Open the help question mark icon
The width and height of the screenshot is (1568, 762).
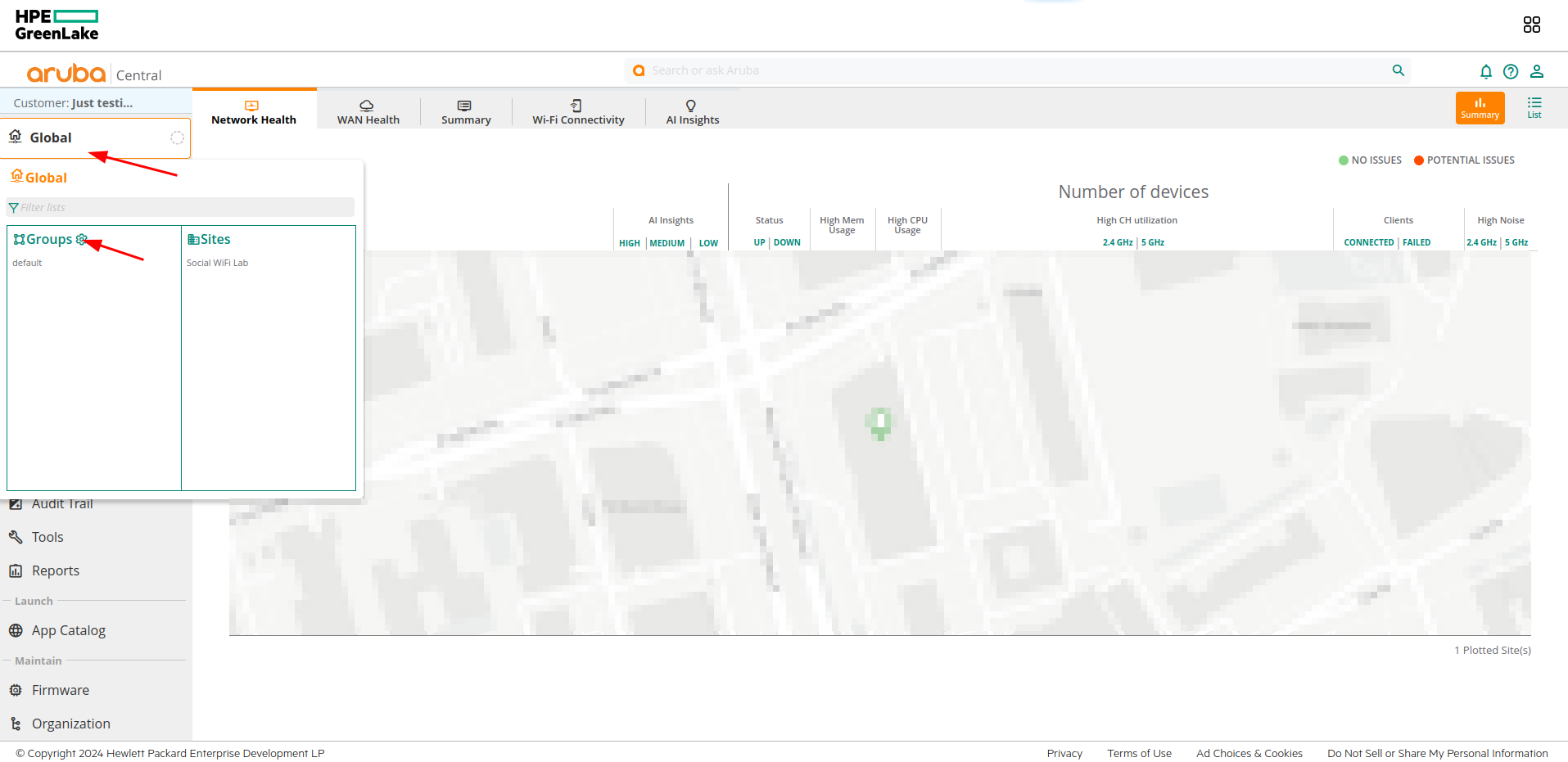[1511, 71]
